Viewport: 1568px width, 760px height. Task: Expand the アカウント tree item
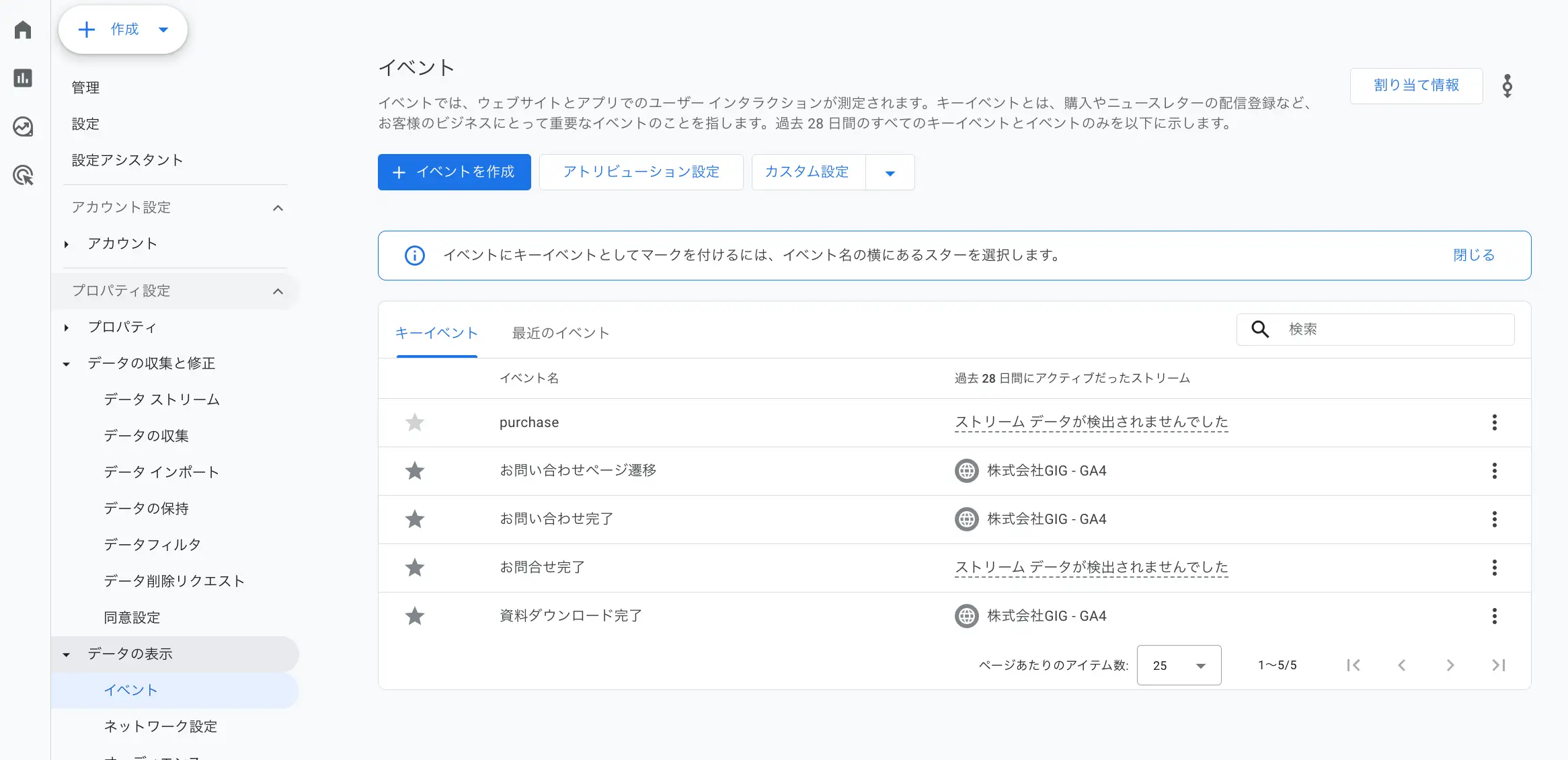[66, 244]
